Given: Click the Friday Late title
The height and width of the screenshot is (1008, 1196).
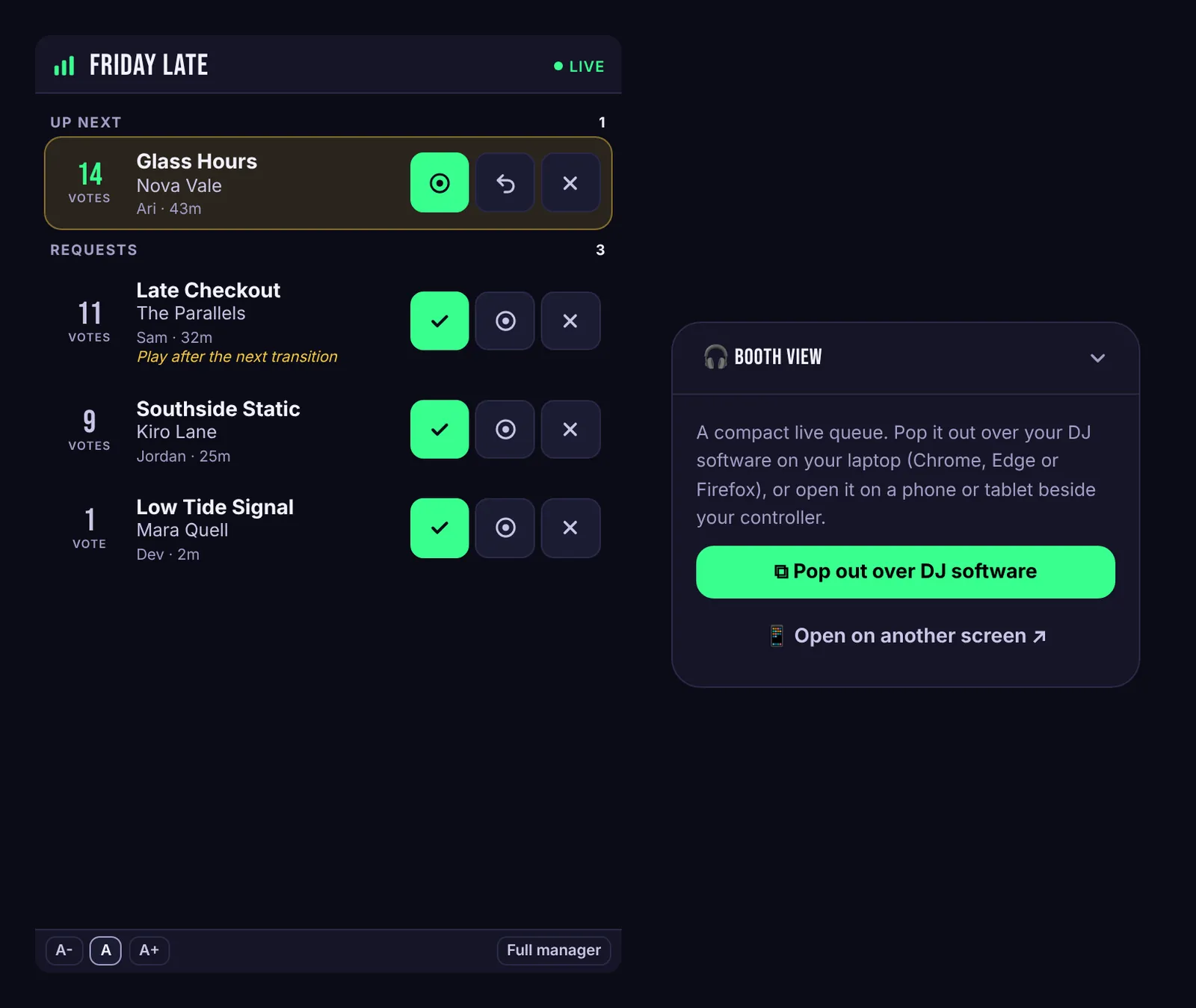Looking at the screenshot, I should [x=149, y=65].
